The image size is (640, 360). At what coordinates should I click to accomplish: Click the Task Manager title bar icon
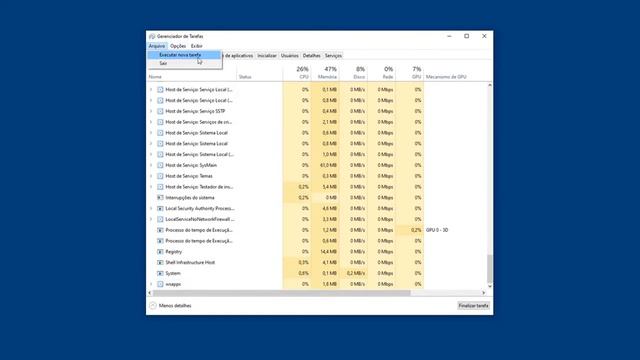click(x=152, y=36)
